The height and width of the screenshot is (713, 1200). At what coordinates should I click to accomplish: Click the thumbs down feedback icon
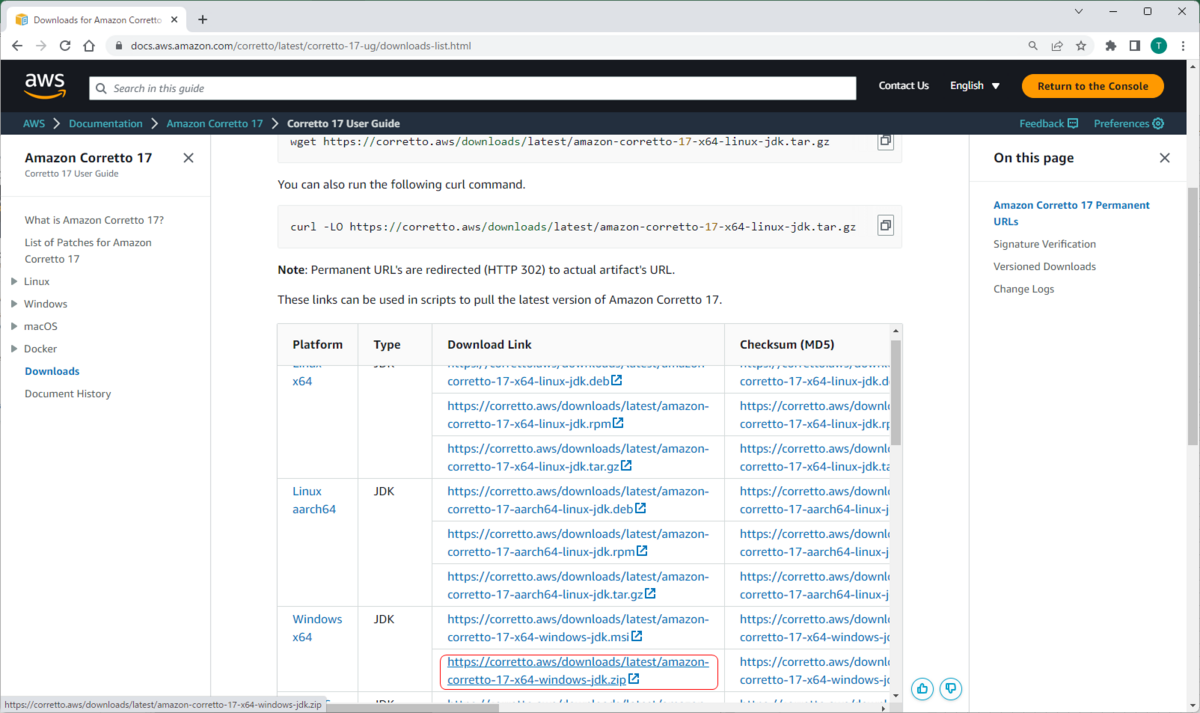point(951,688)
